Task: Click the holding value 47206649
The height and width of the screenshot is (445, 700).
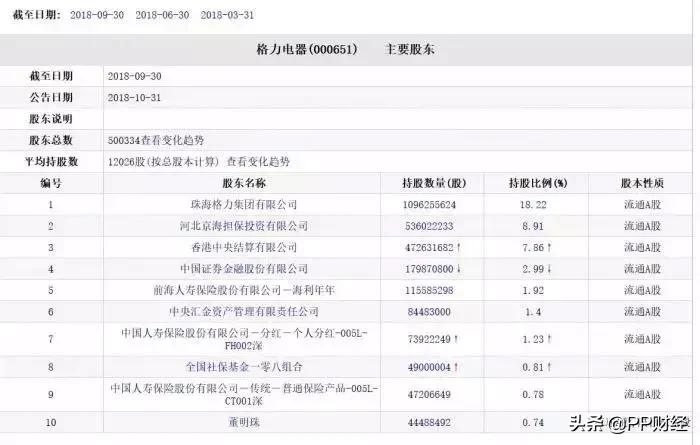Action: click(x=429, y=395)
